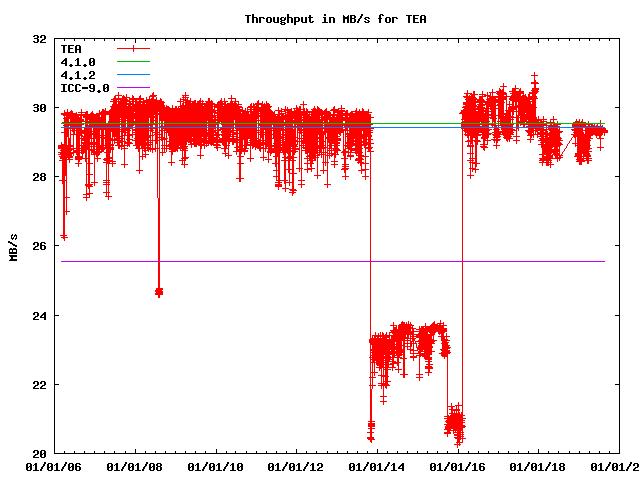Click the MB/s y-axis label

(x=13, y=247)
